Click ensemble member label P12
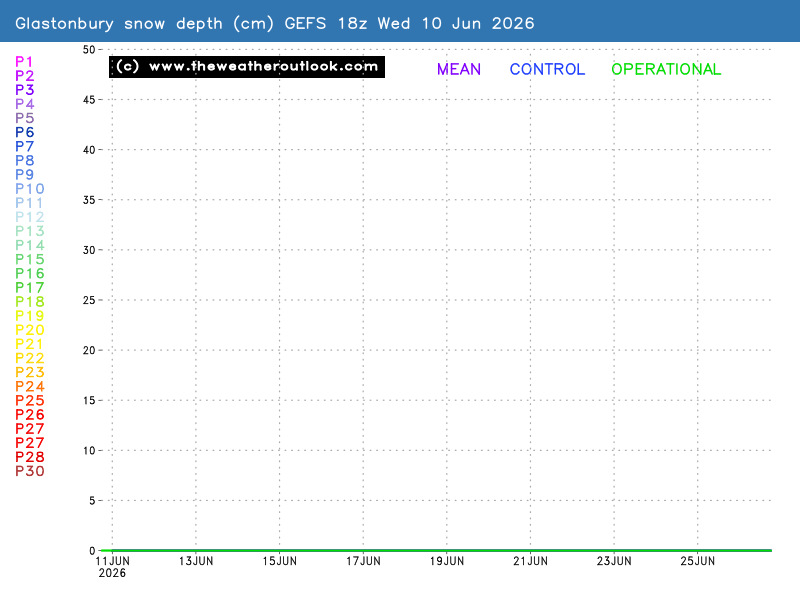Screen dimensions: 800x600 30,217
